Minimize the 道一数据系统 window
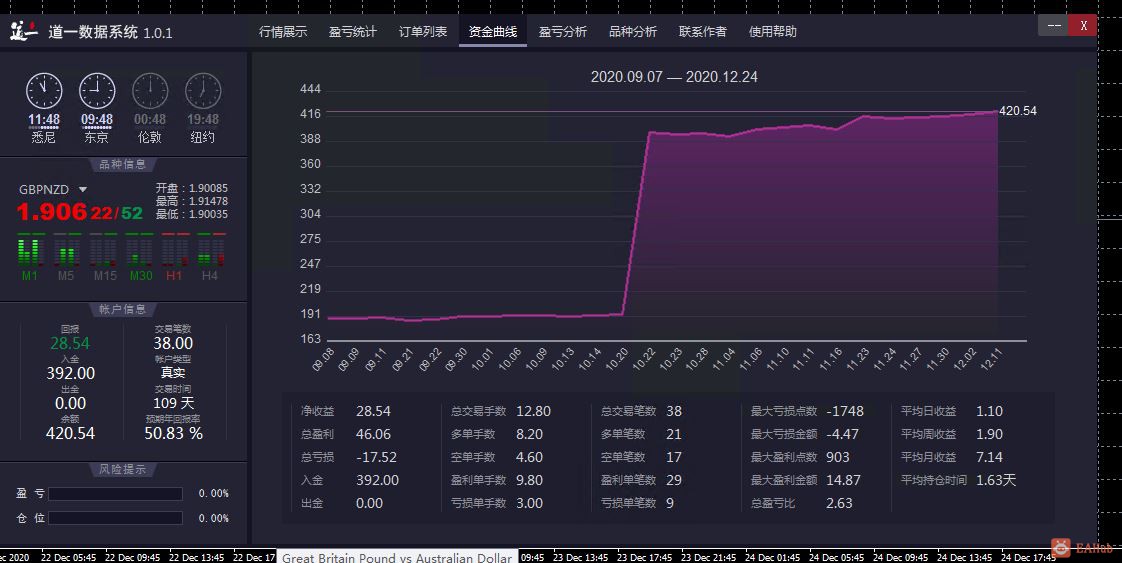Screen dimensions: 1122x563 (1054, 26)
